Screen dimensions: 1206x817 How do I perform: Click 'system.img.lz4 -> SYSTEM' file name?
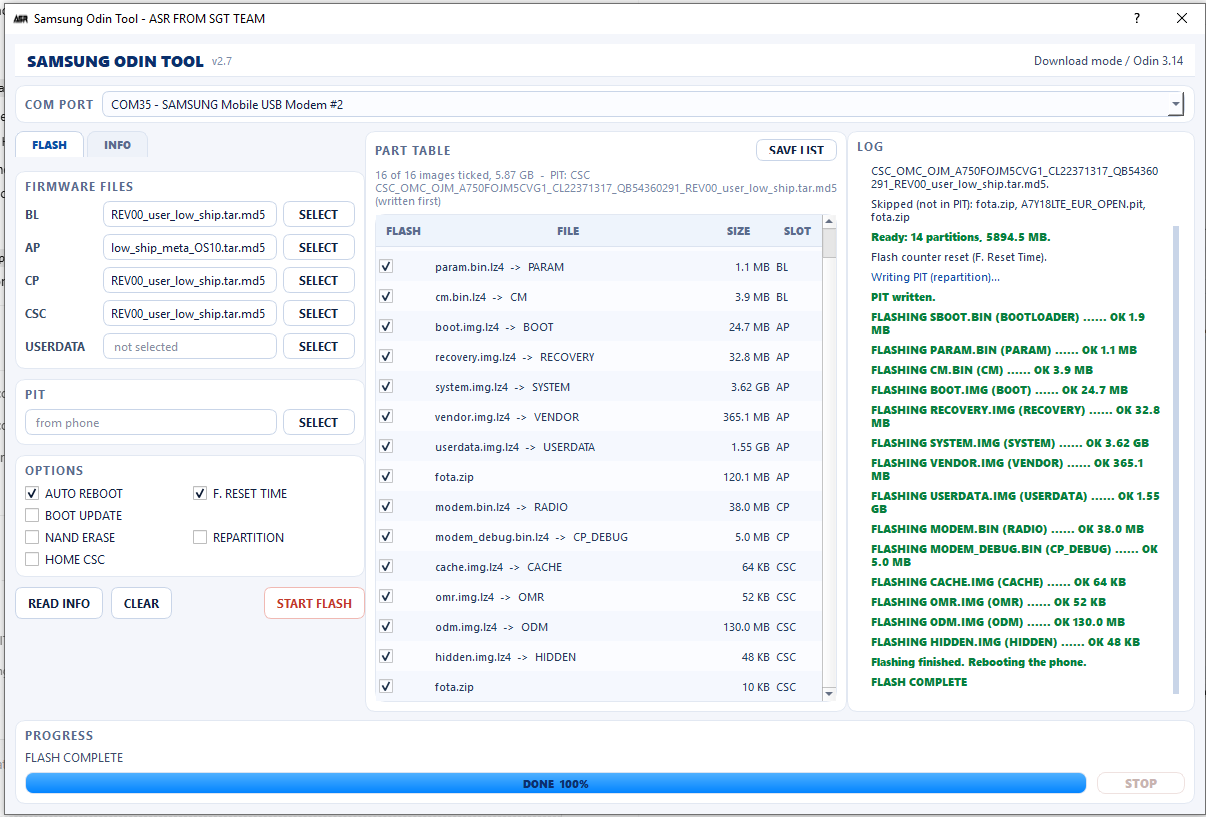[502, 387]
